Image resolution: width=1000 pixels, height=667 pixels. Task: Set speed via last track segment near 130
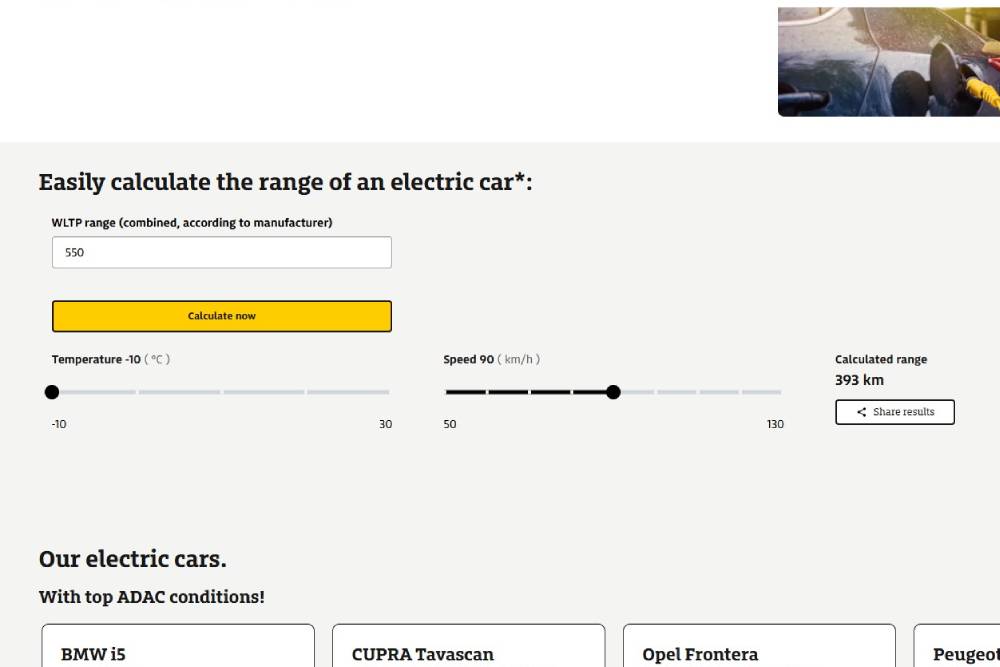[761, 392]
